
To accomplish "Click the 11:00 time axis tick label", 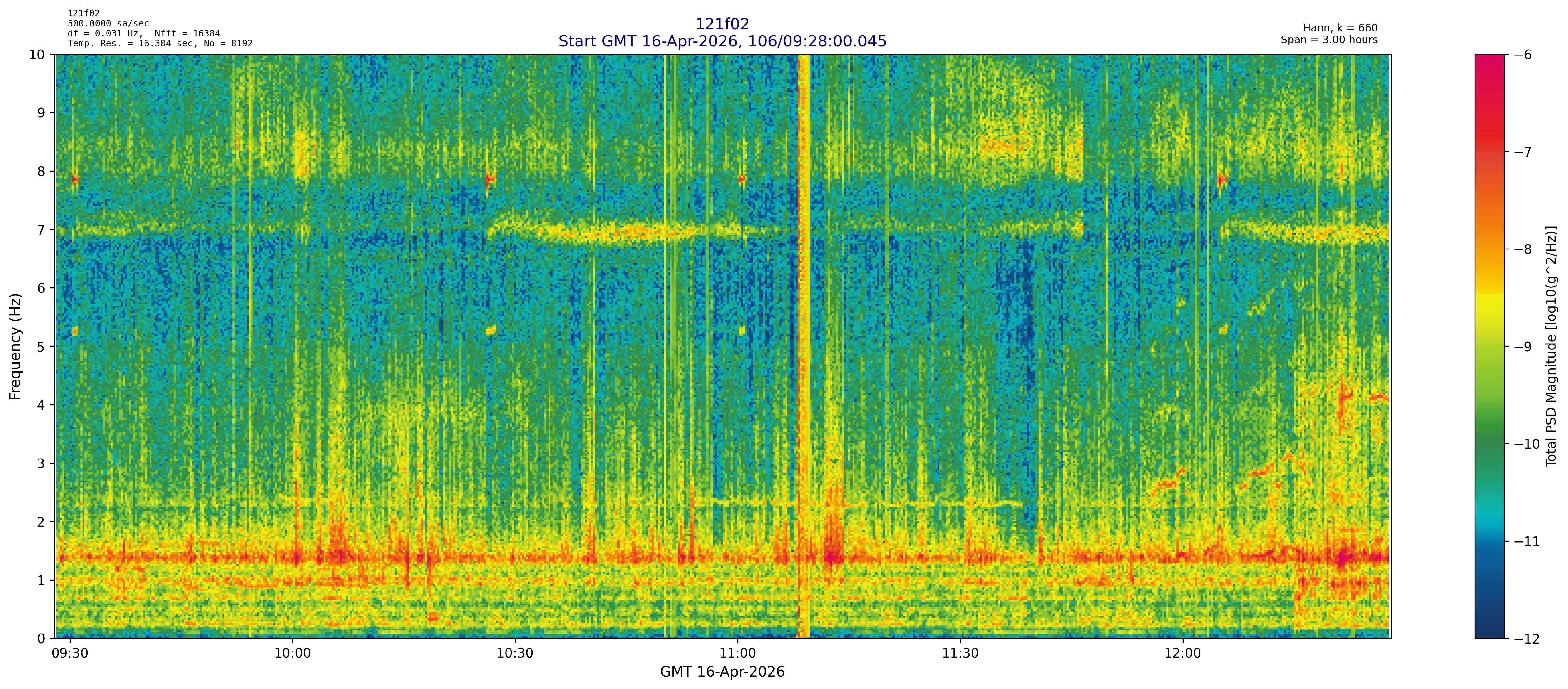I will tap(738, 654).
